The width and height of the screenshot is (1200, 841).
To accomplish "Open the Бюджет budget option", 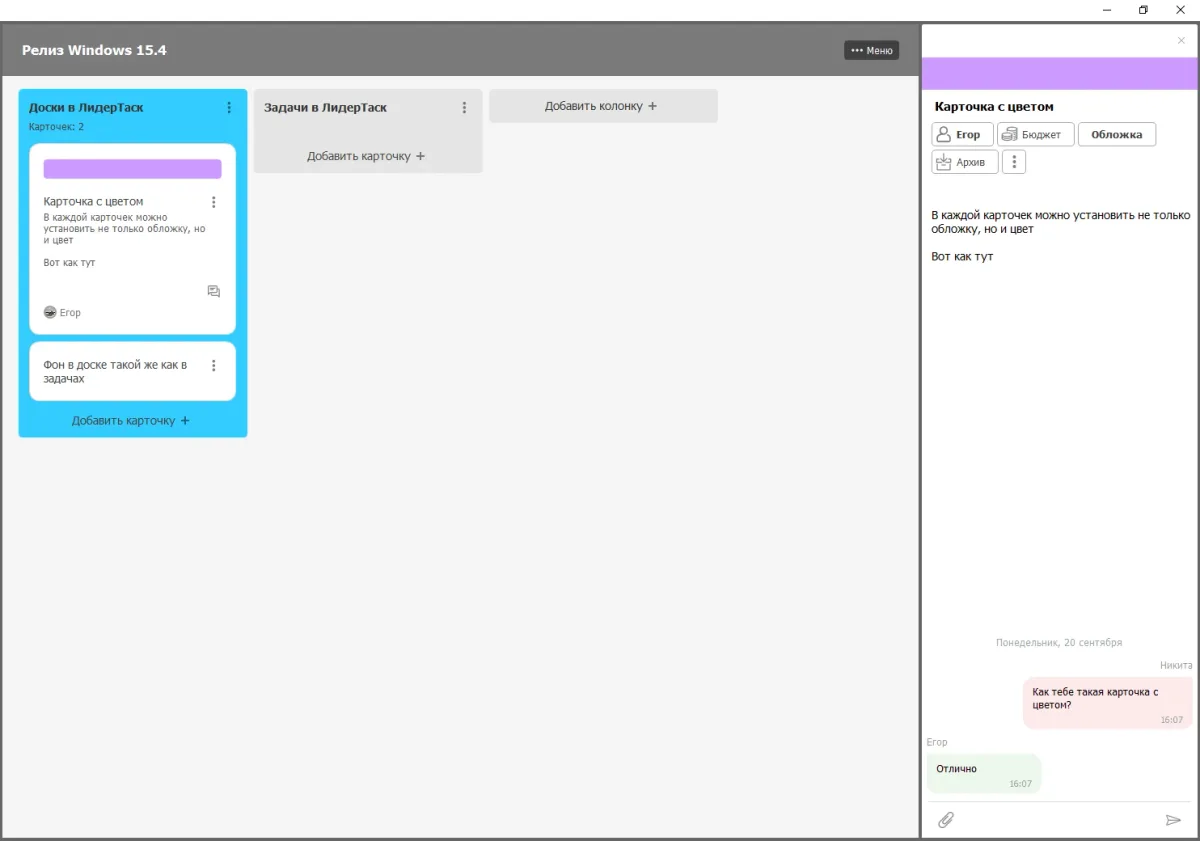I will 1035,135.
